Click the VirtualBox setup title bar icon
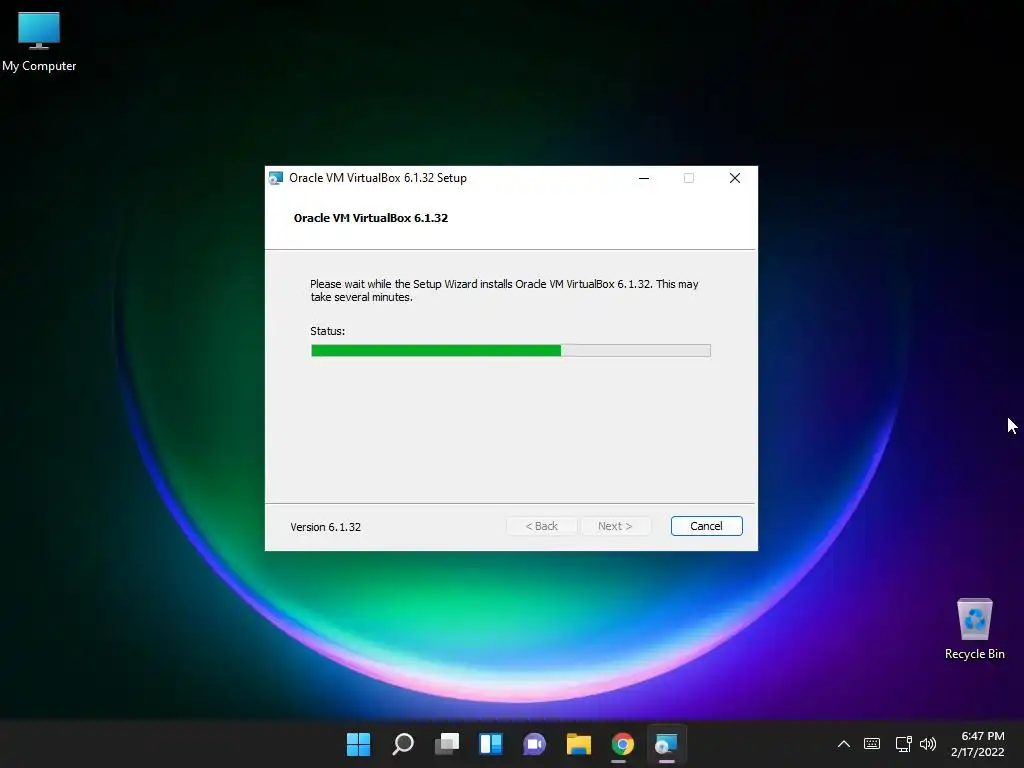This screenshot has height=768, width=1024. [x=276, y=178]
